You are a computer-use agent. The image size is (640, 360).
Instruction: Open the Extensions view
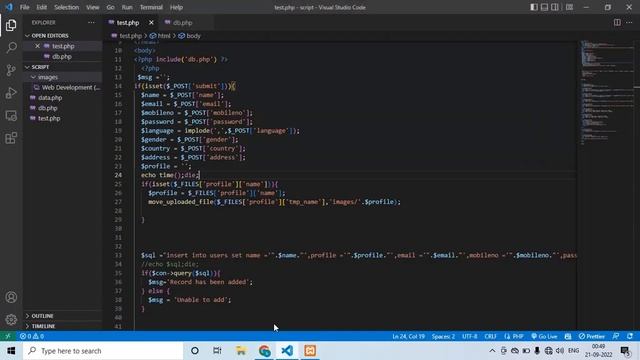11,138
